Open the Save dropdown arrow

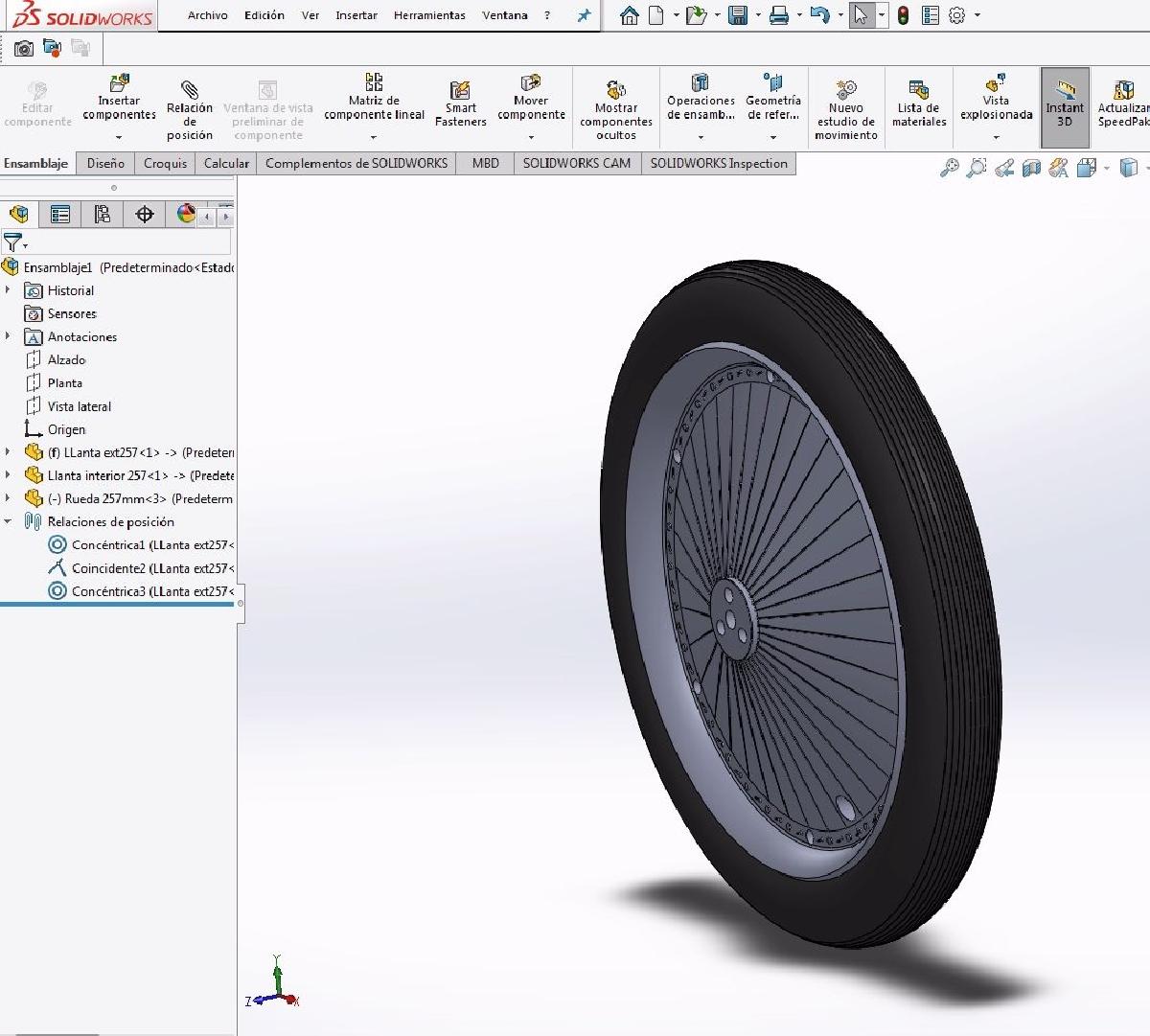coord(757,15)
